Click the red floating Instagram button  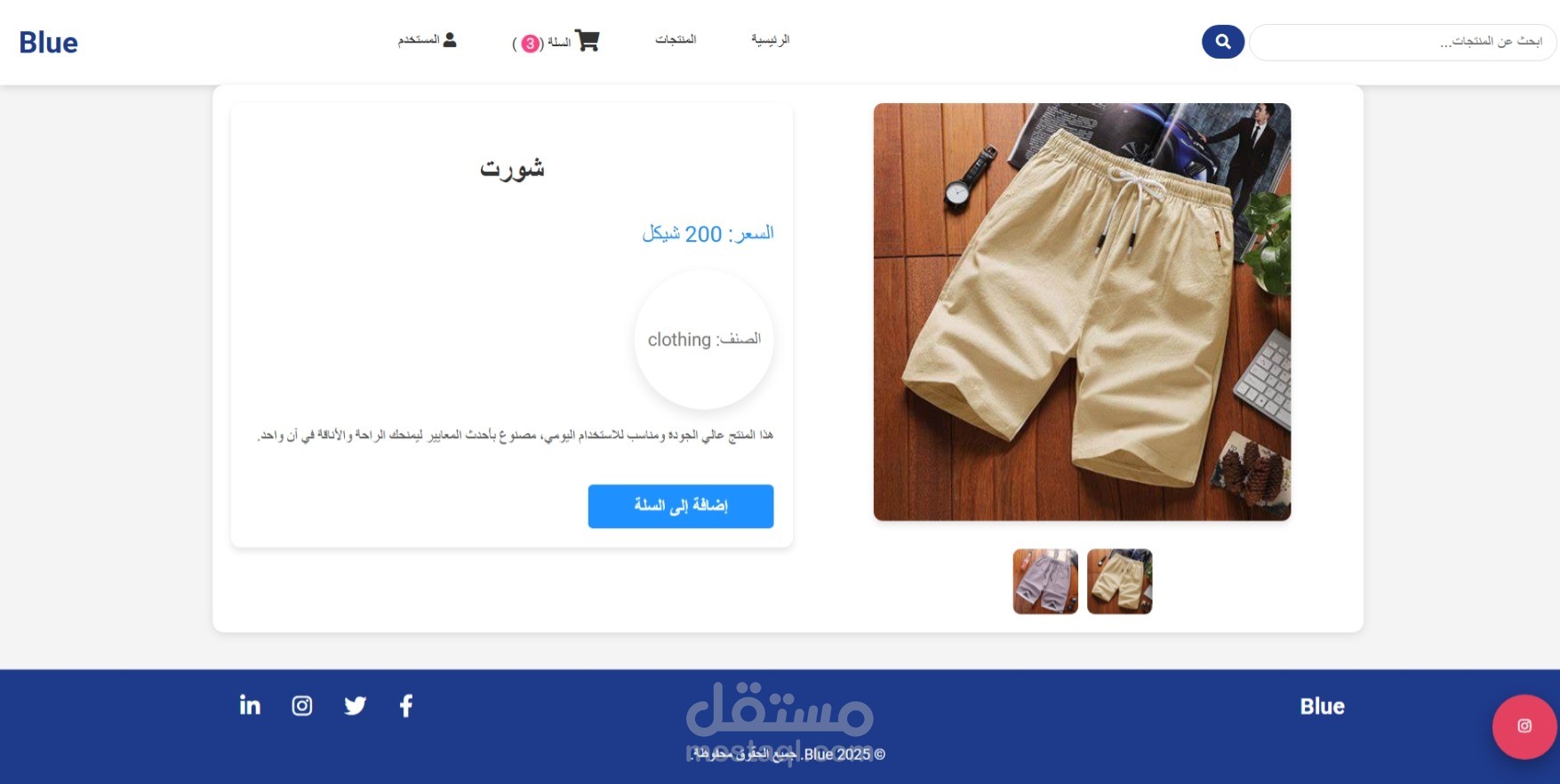coord(1524,726)
